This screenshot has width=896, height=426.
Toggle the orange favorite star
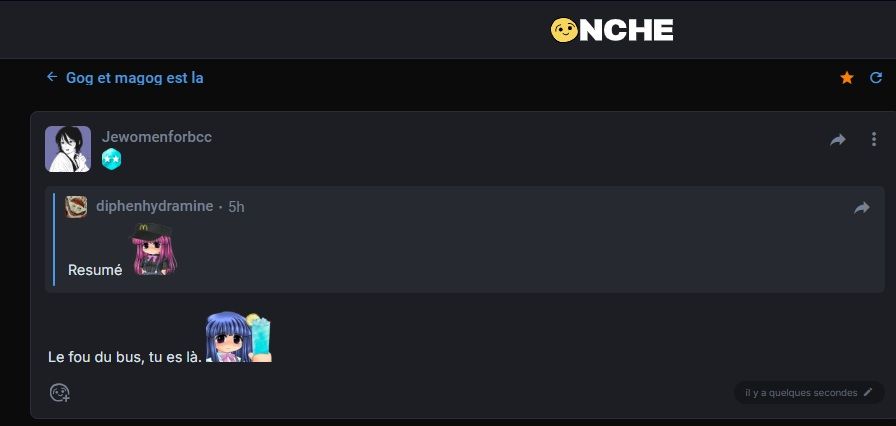[x=847, y=78]
